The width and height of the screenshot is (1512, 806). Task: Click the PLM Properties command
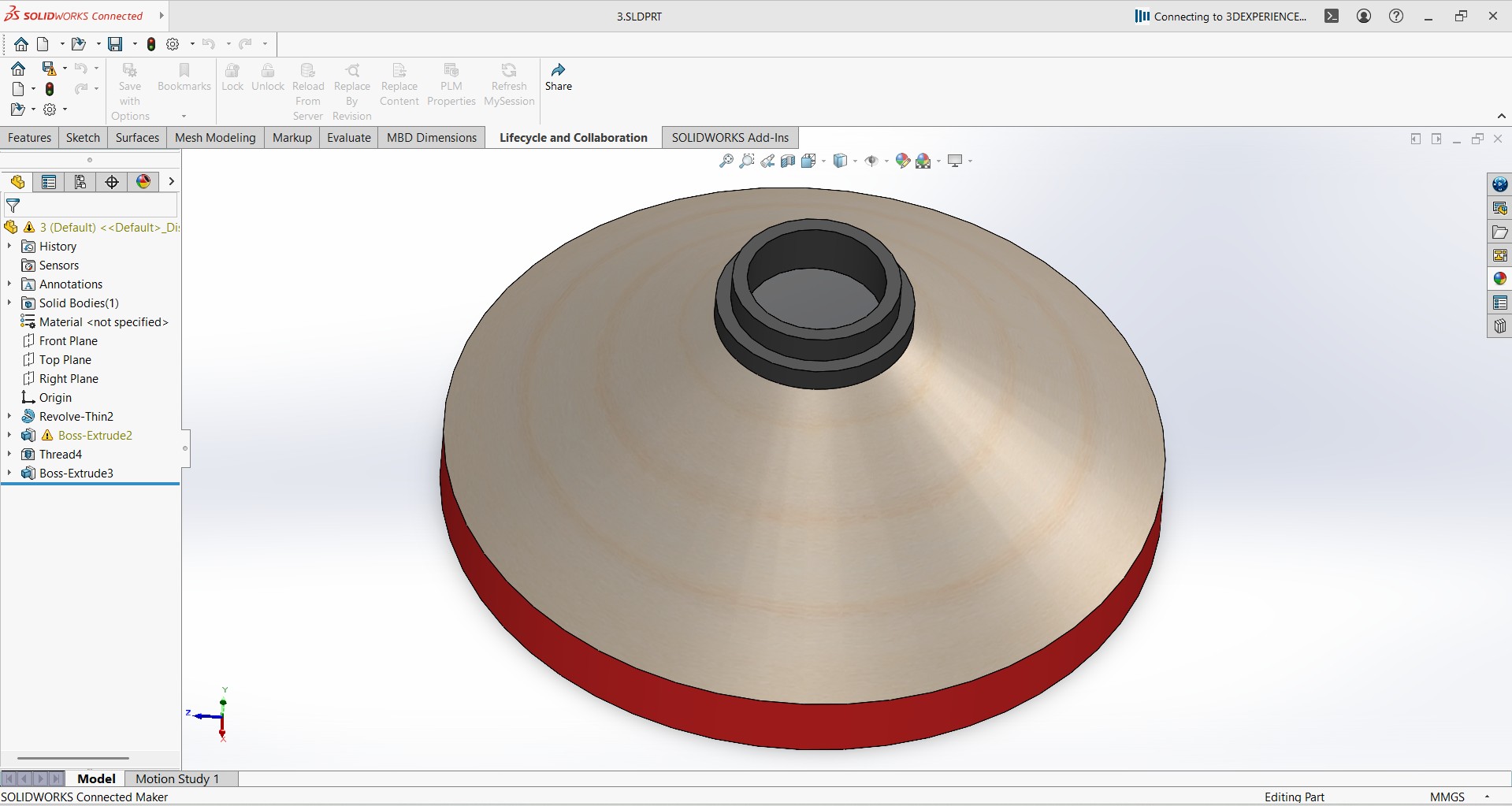[x=451, y=84]
